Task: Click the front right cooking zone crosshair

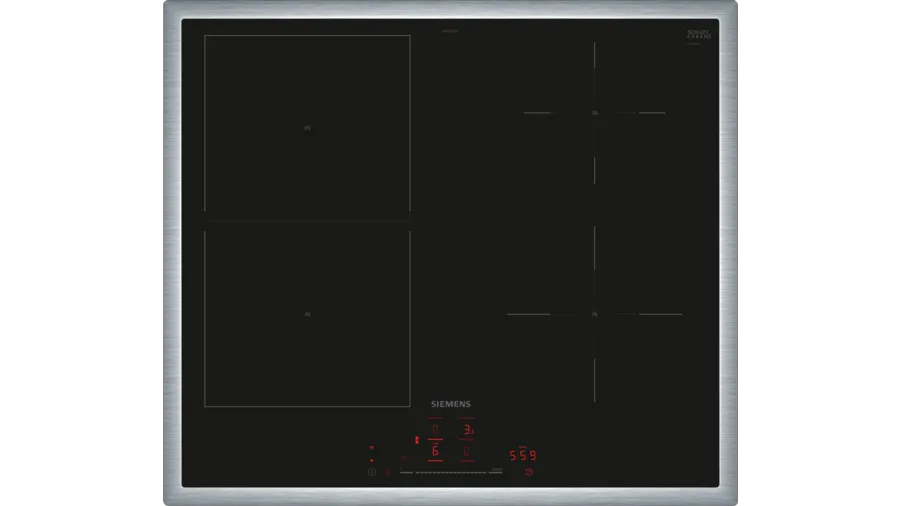Action: [595, 314]
